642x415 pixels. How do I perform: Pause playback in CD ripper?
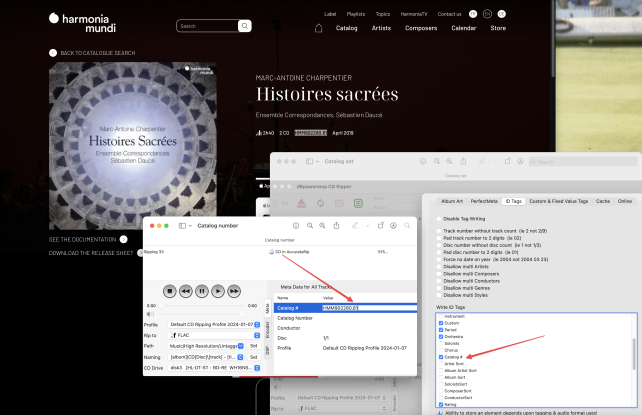coord(202,291)
